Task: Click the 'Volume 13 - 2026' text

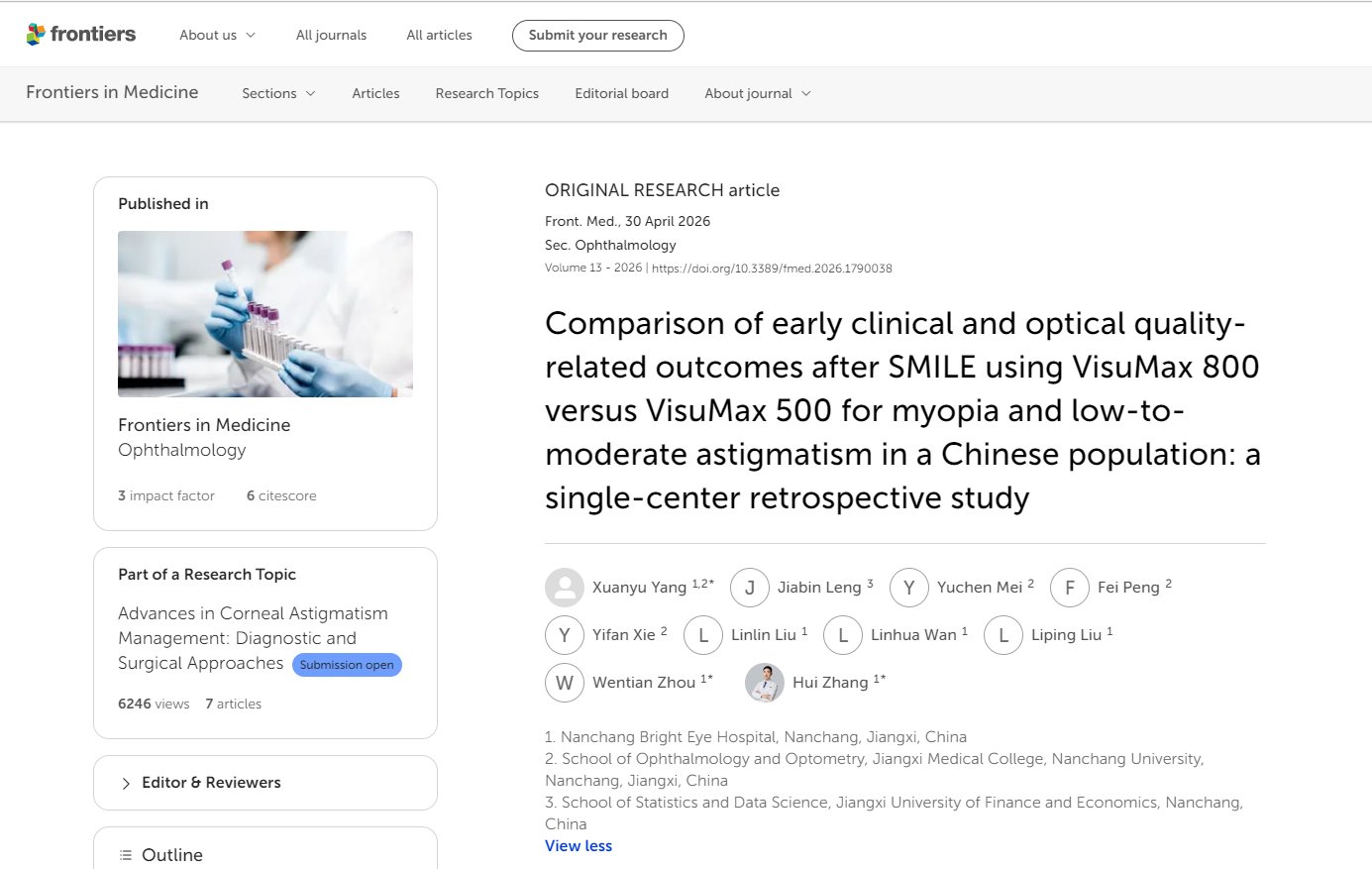Action: [x=593, y=269]
